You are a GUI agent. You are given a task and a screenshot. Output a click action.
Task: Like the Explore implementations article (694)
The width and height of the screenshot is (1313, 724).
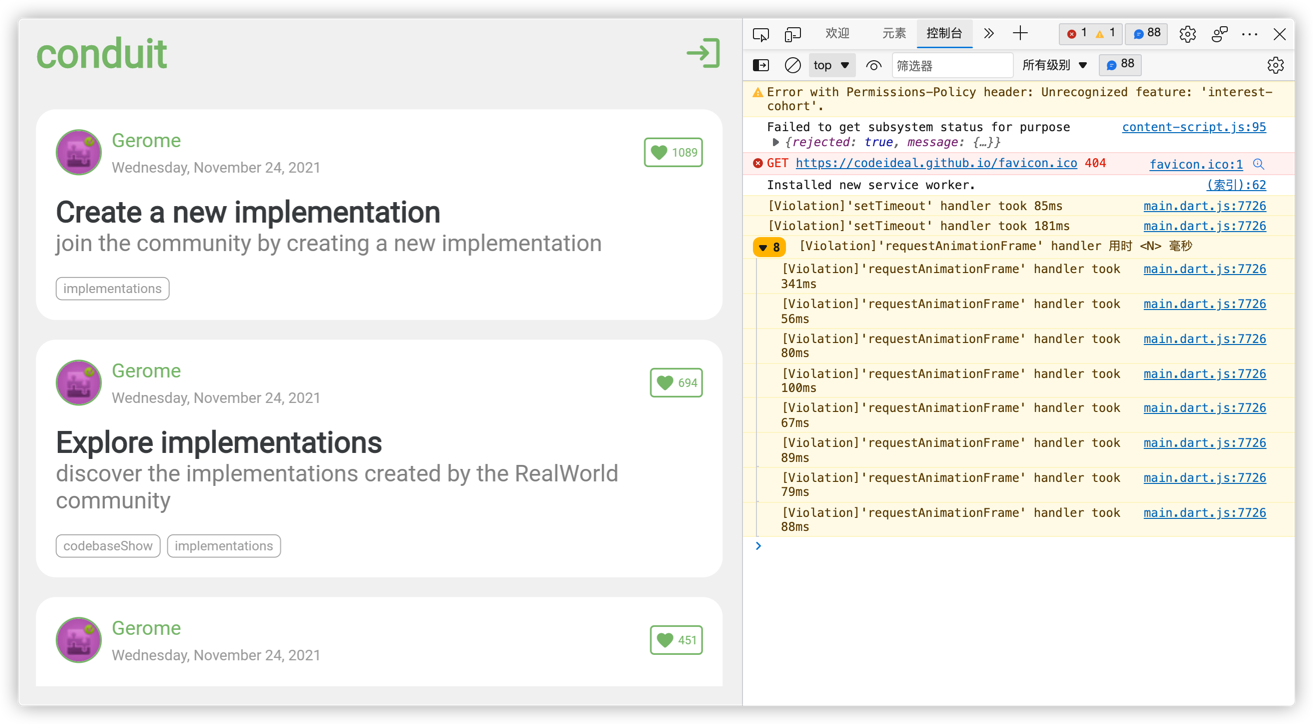coord(676,383)
